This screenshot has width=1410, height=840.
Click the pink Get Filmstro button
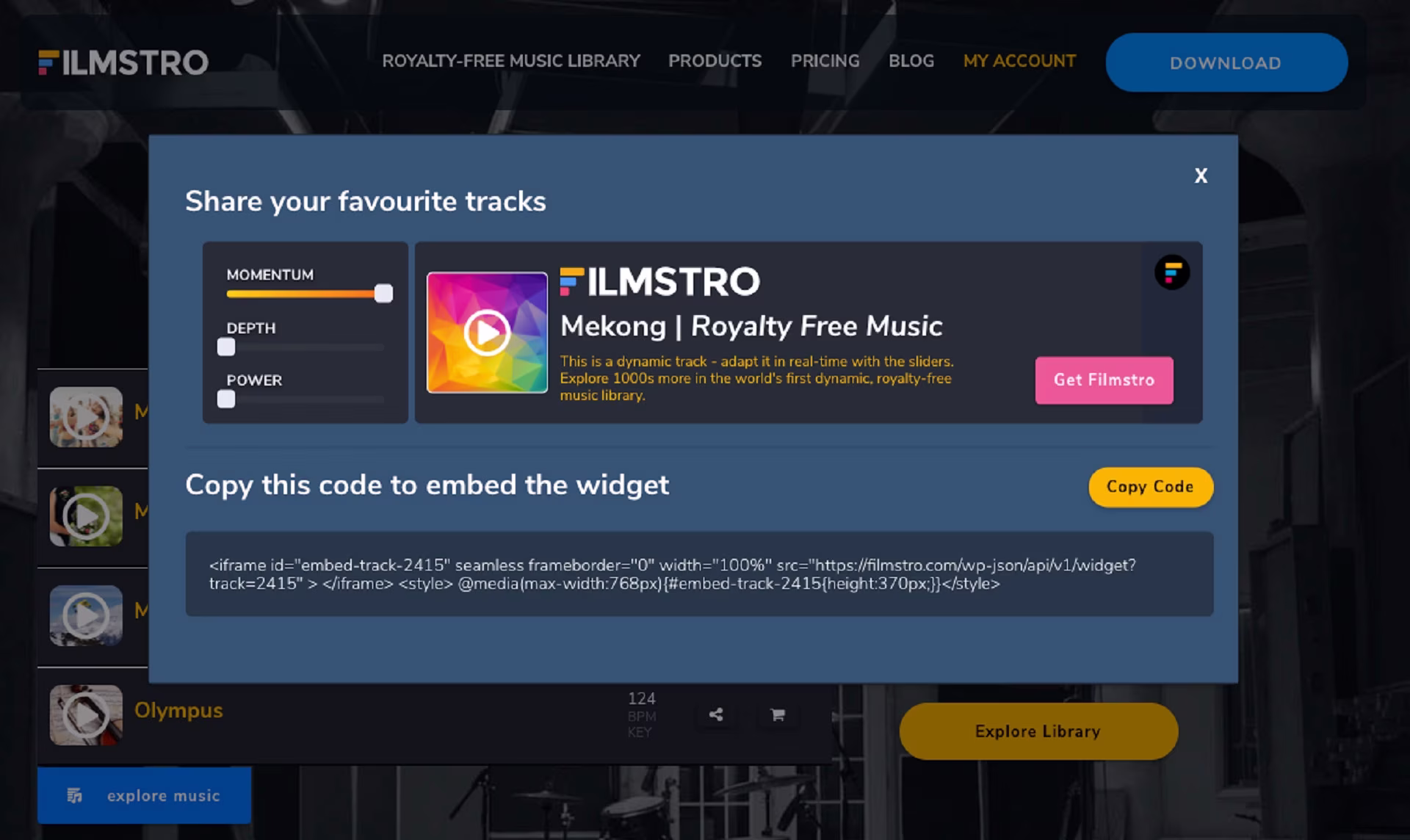[x=1104, y=380]
